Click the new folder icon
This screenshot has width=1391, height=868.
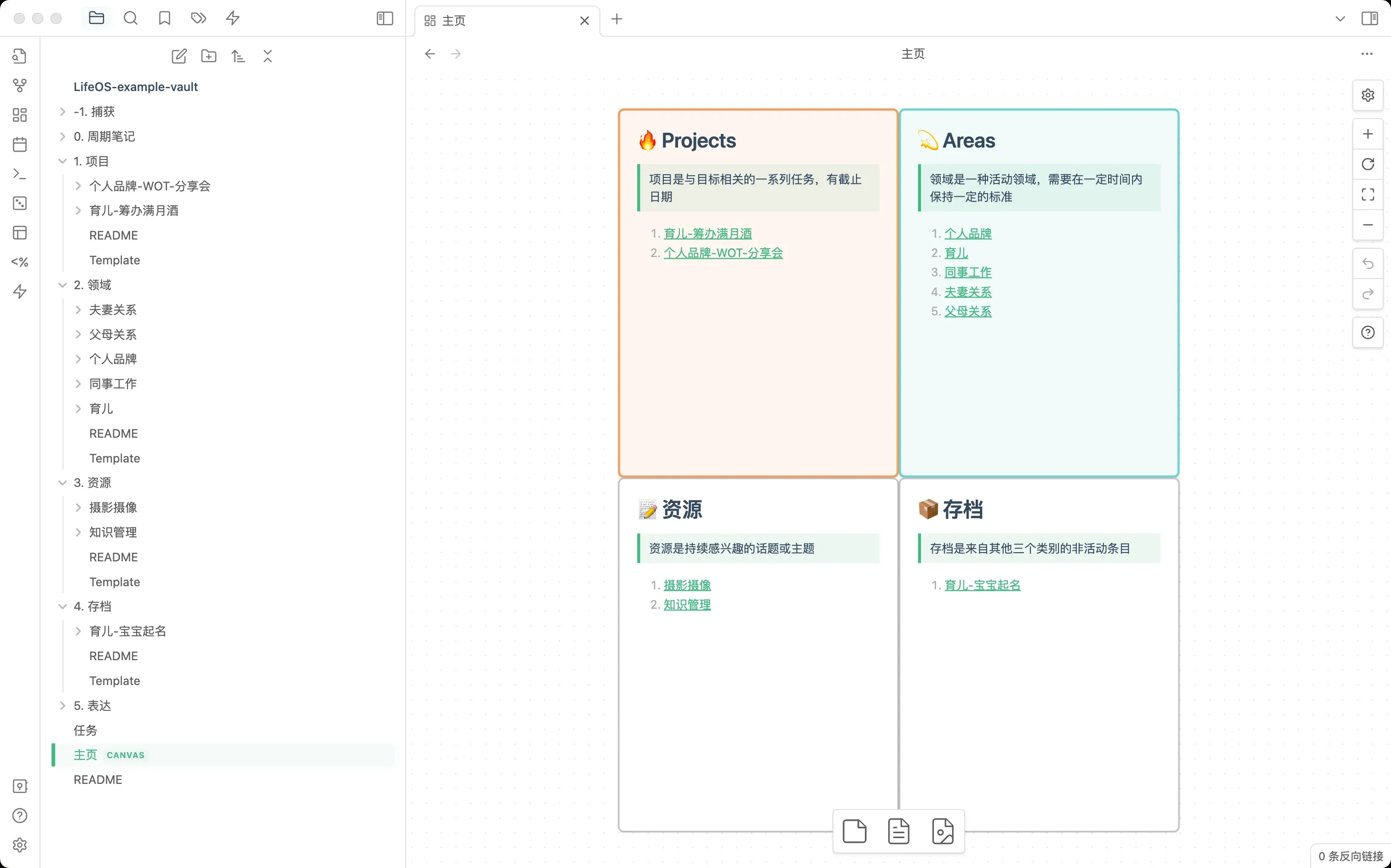point(208,56)
